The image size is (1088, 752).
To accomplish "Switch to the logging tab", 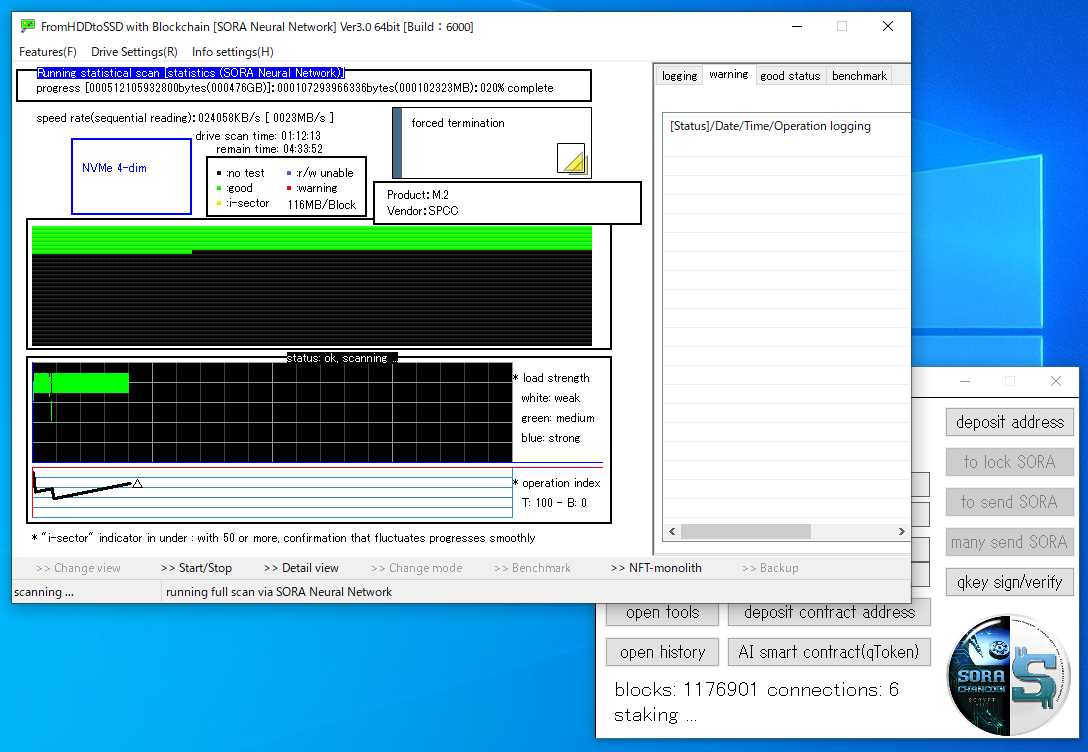I will (679, 76).
